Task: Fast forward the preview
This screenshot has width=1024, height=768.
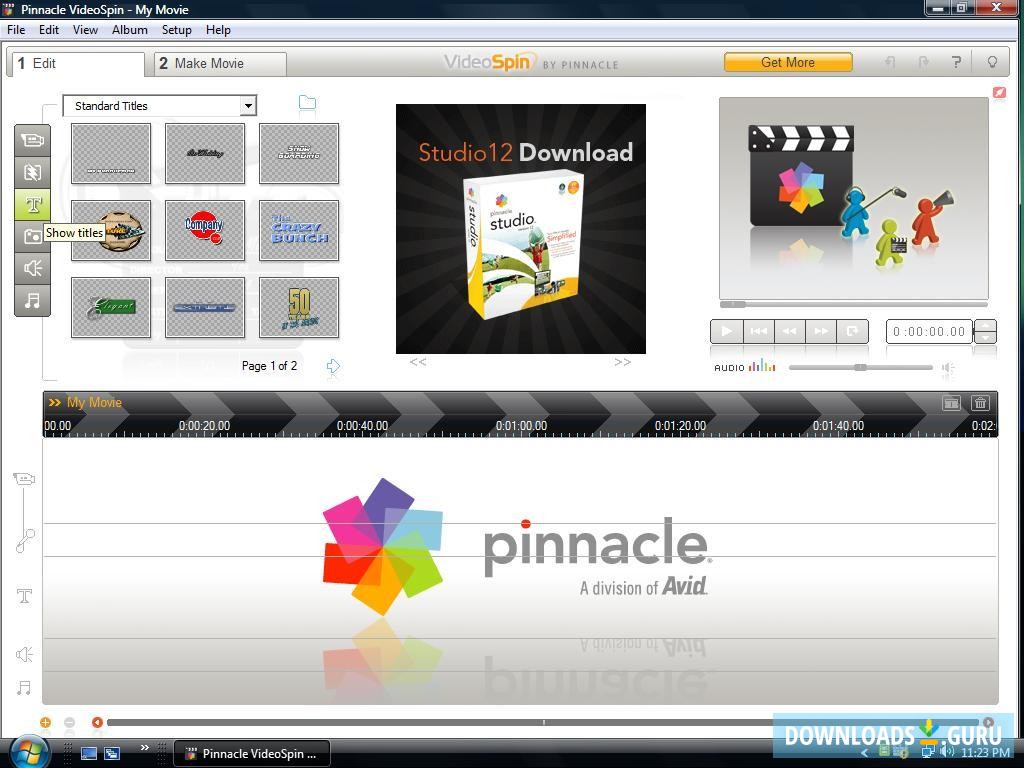Action: 821,331
